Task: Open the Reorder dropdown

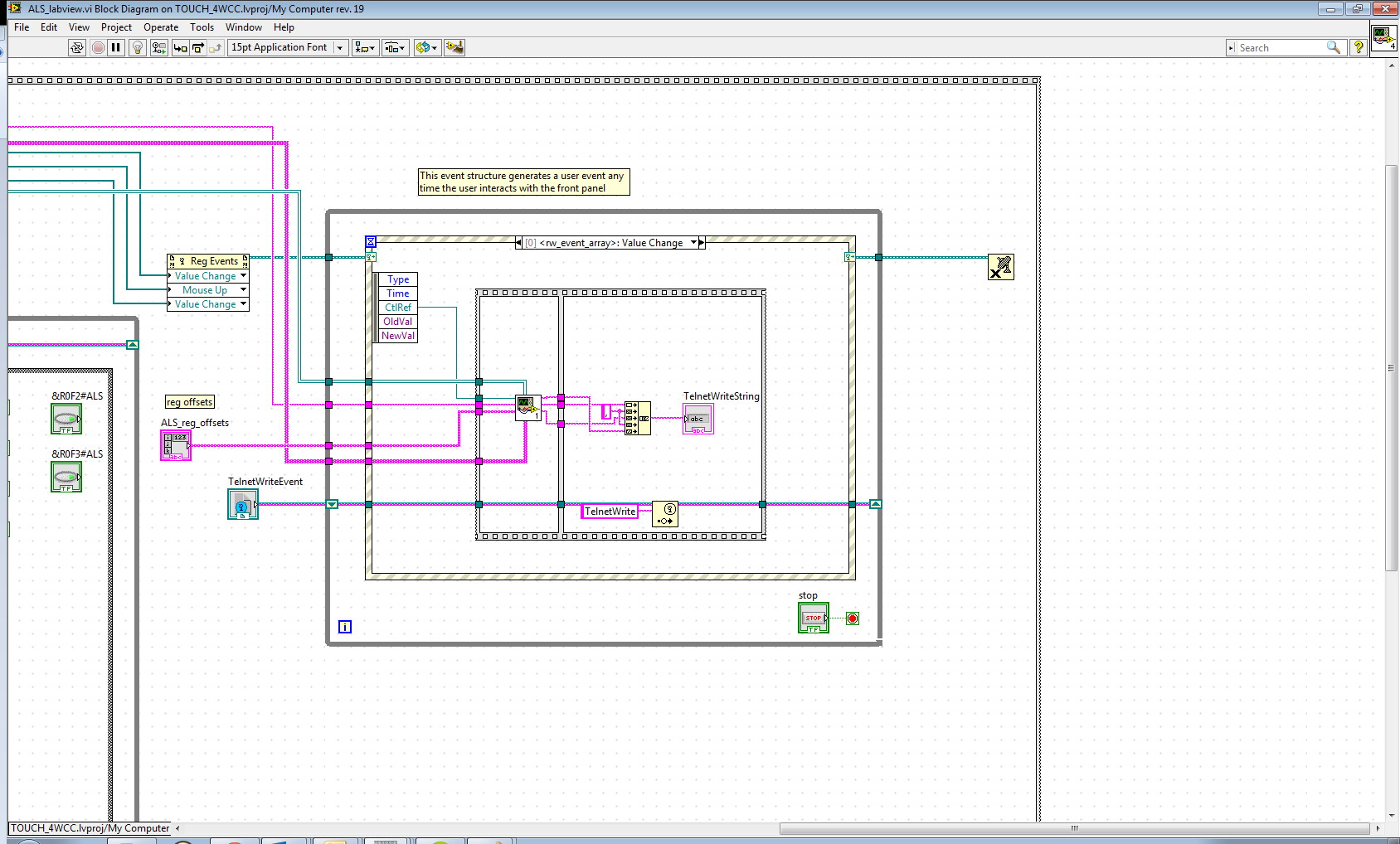Action: pos(426,47)
